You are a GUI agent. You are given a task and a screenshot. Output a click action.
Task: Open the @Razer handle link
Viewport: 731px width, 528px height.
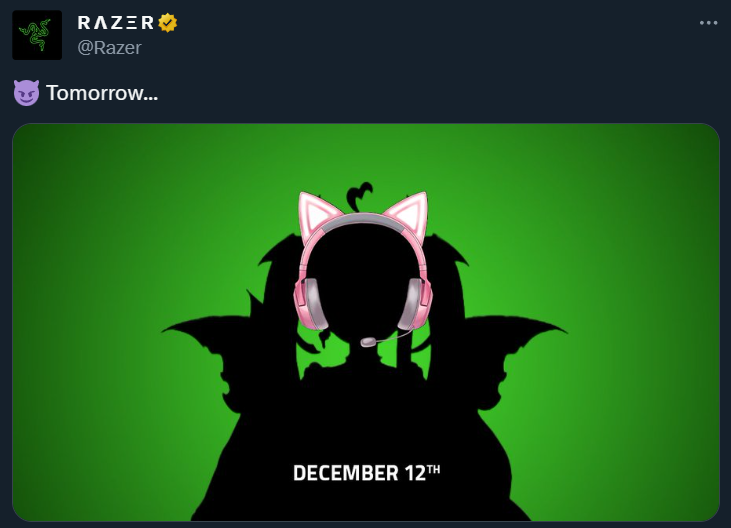(109, 48)
